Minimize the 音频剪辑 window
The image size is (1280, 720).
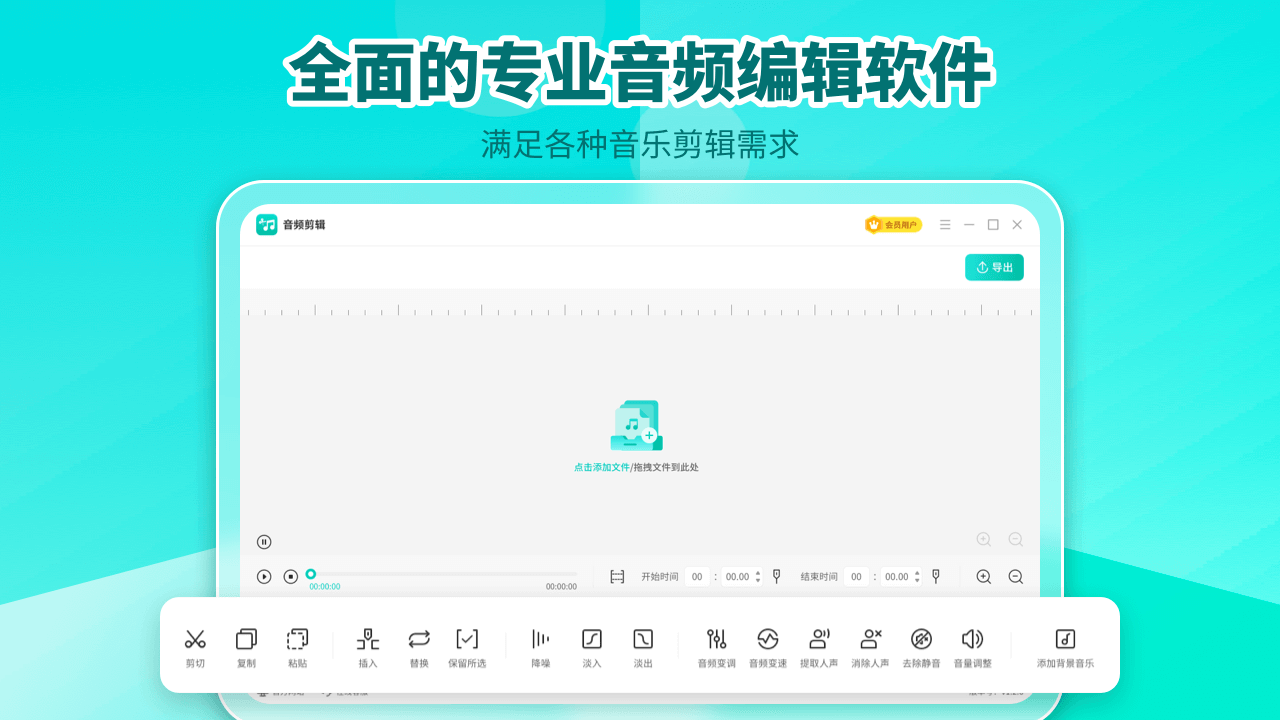(969, 225)
